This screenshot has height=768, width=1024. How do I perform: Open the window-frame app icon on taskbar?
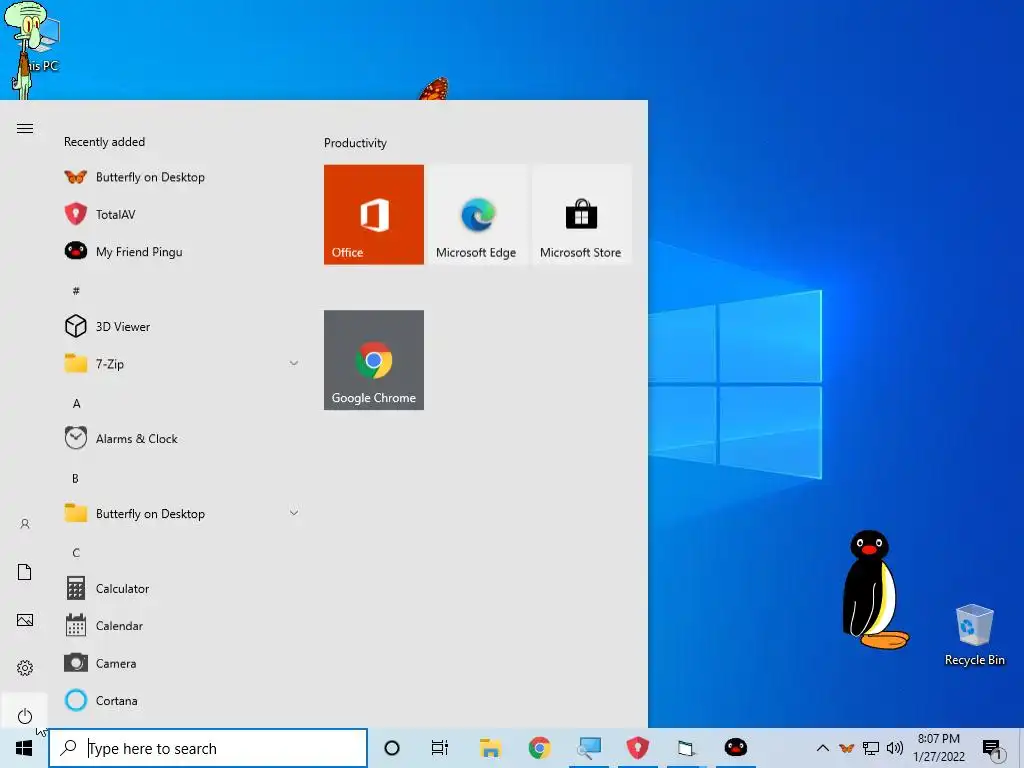(686, 748)
